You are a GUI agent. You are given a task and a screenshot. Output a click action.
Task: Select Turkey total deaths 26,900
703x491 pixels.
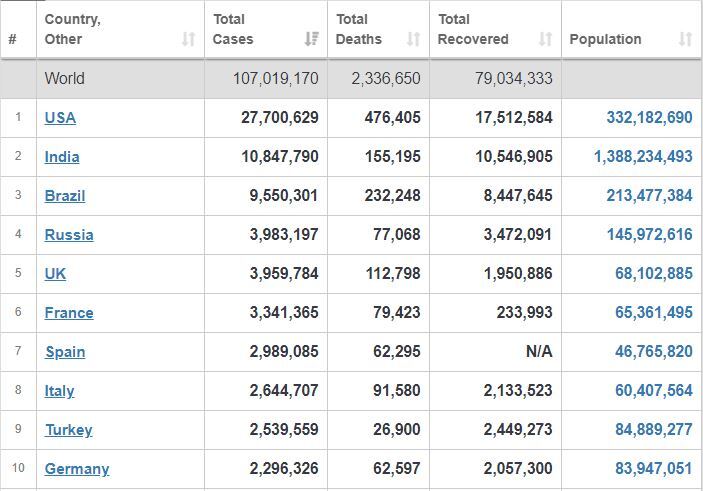point(397,430)
